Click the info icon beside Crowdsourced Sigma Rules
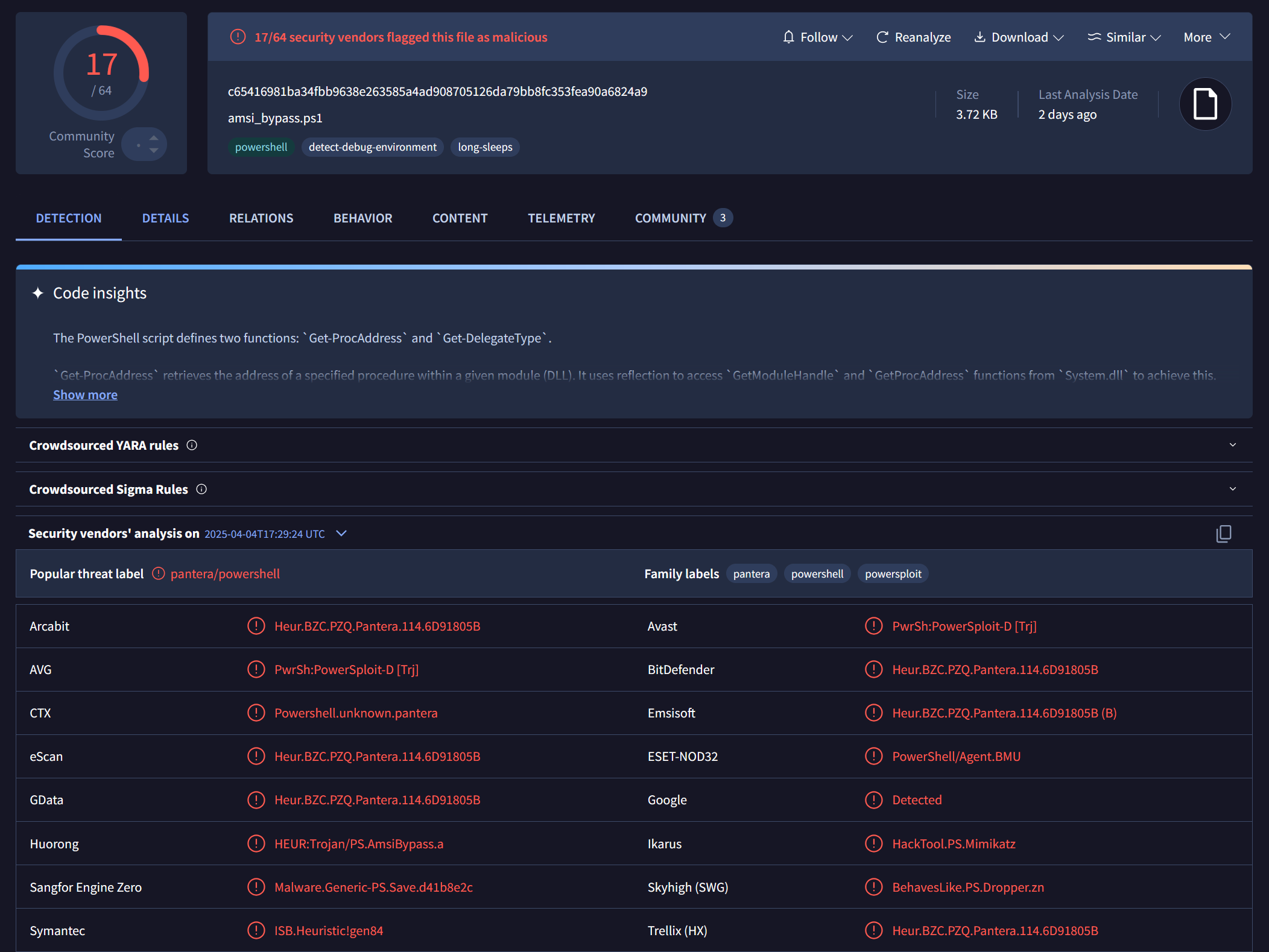Image resolution: width=1269 pixels, height=952 pixels. click(201, 489)
